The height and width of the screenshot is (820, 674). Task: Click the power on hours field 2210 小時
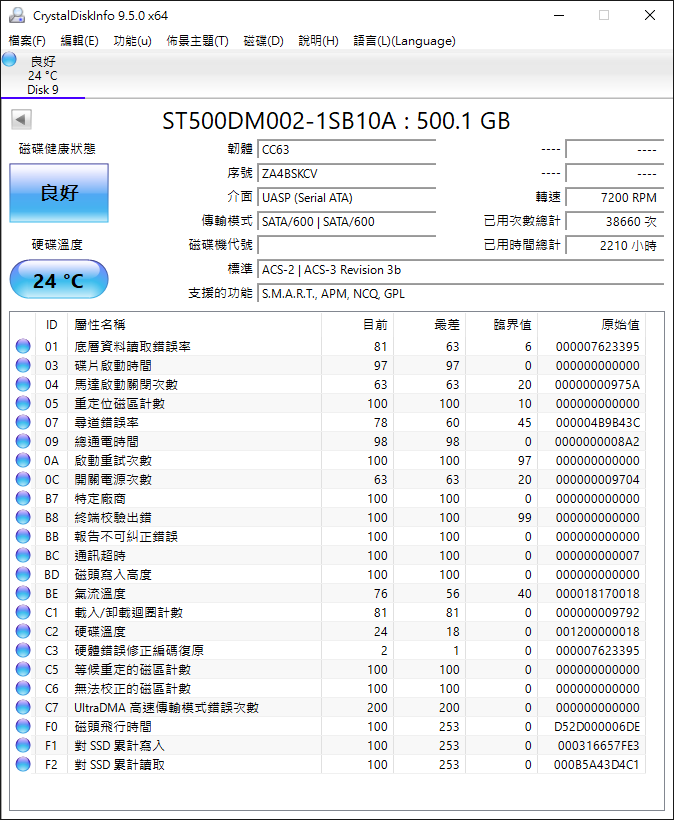pyautogui.click(x=615, y=245)
